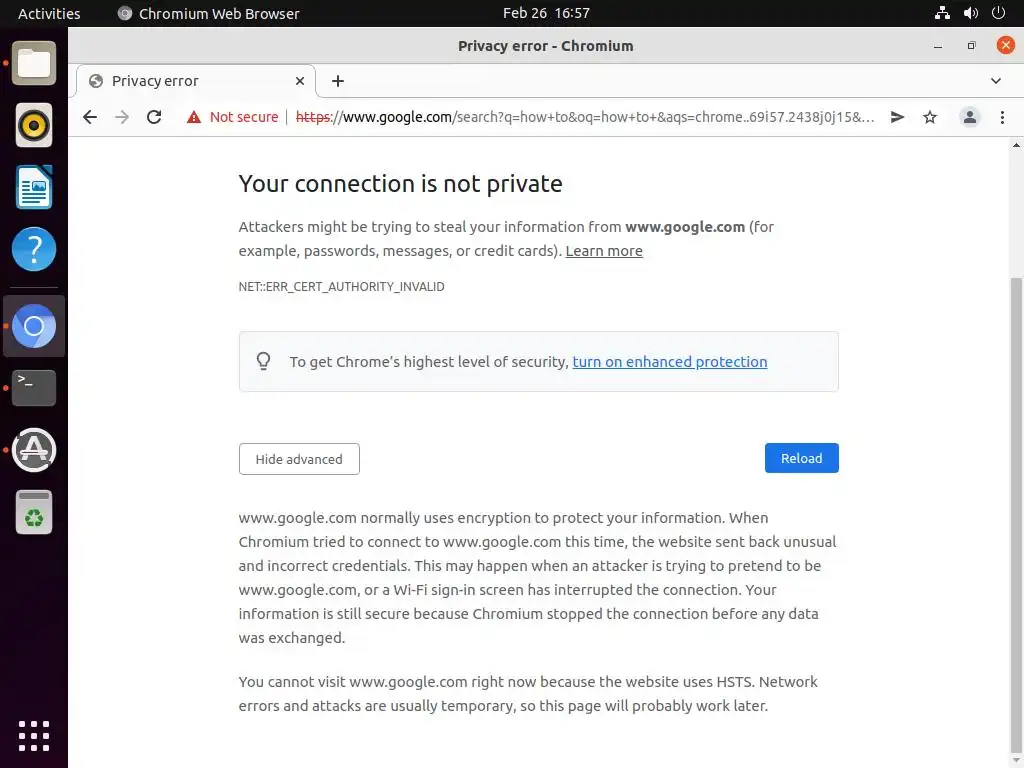This screenshot has height=768, width=1024.
Task: Open the Chromium three-dot menu
Action: [x=1002, y=117]
